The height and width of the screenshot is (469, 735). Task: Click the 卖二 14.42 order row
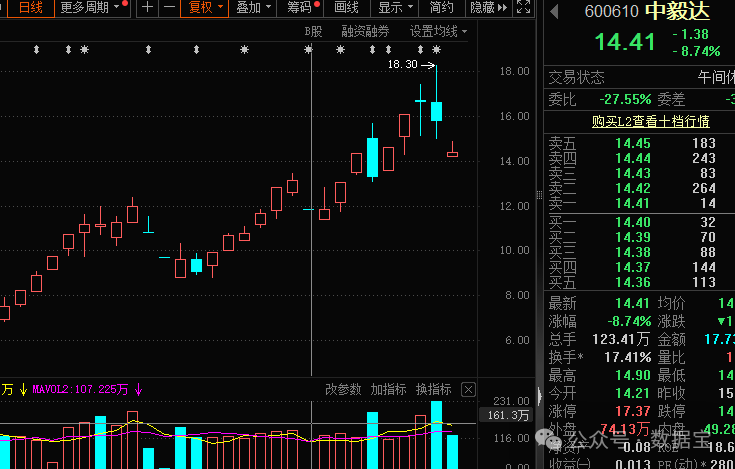(x=632, y=188)
